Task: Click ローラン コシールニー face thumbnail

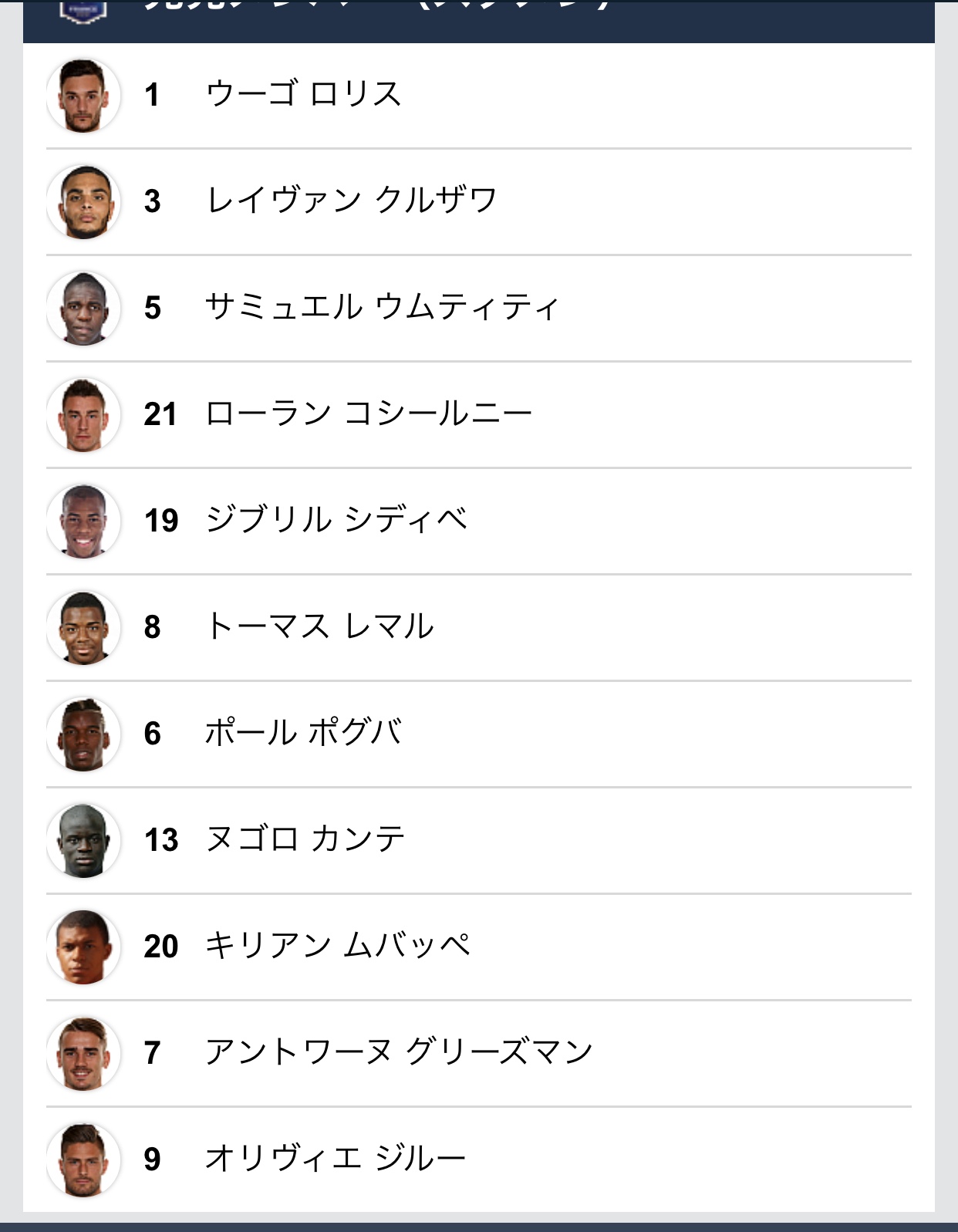Action: [83, 415]
